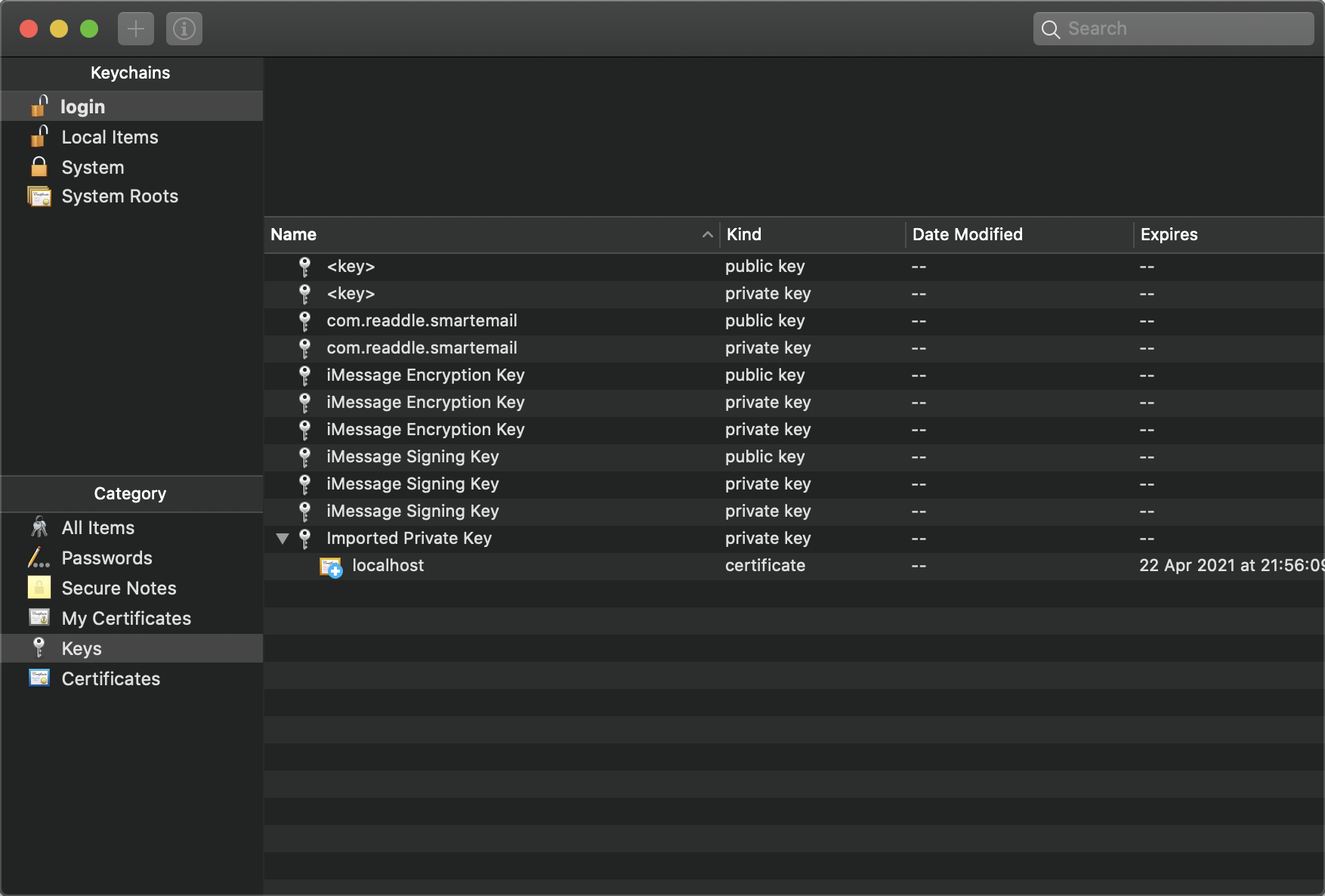Sort the list by Date Modified column

point(1019,234)
